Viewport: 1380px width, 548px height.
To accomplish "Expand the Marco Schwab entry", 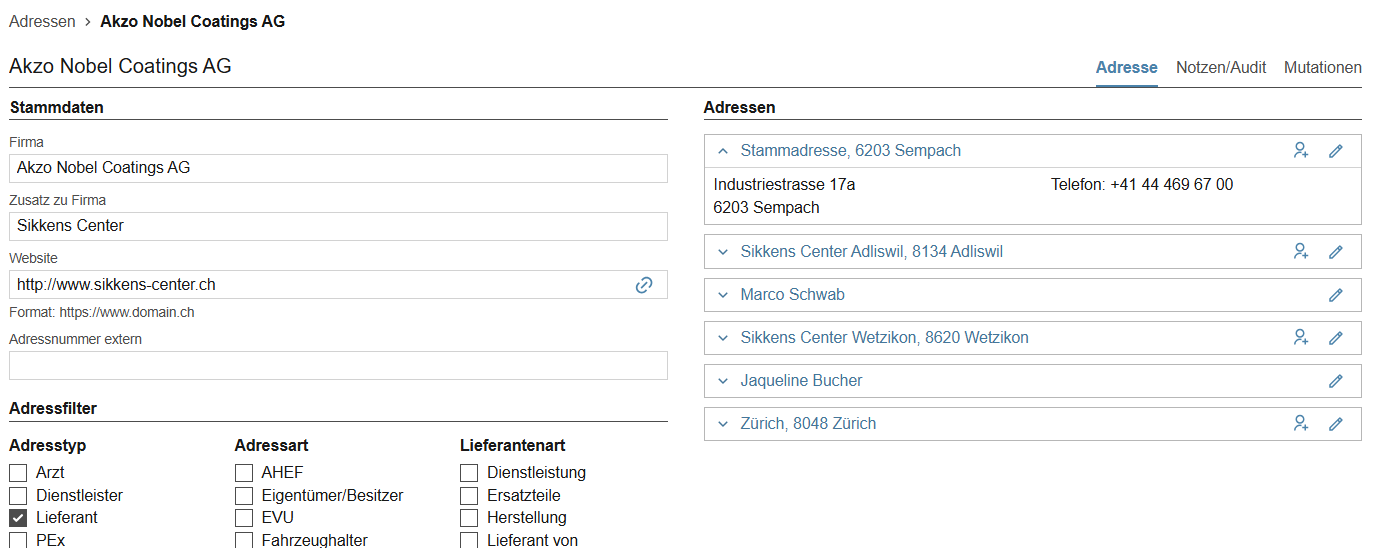I will coord(723,295).
